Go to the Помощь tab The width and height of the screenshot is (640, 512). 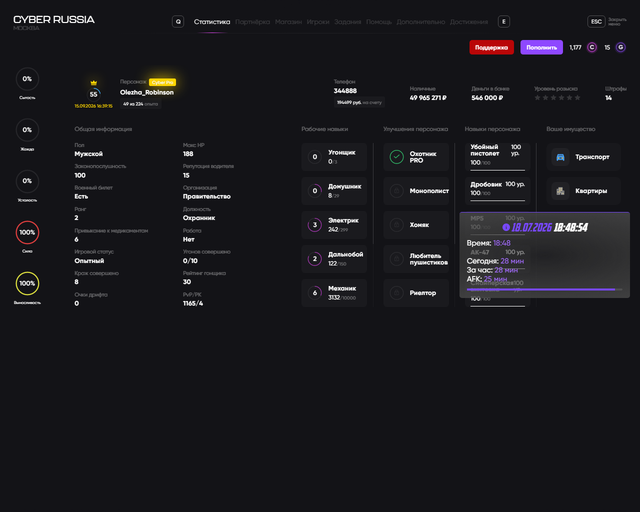[379, 22]
